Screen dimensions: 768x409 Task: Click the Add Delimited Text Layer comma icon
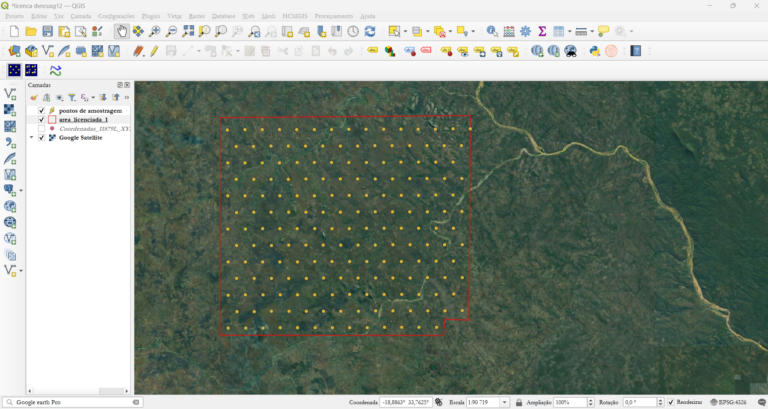tap(10, 143)
